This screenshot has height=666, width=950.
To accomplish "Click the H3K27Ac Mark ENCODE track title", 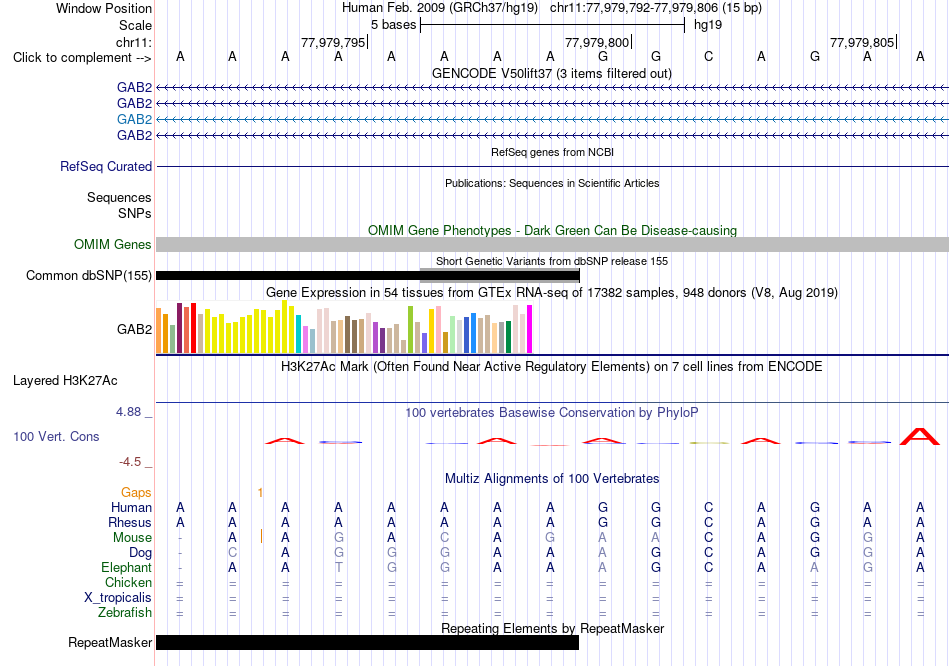I will 552,367.
